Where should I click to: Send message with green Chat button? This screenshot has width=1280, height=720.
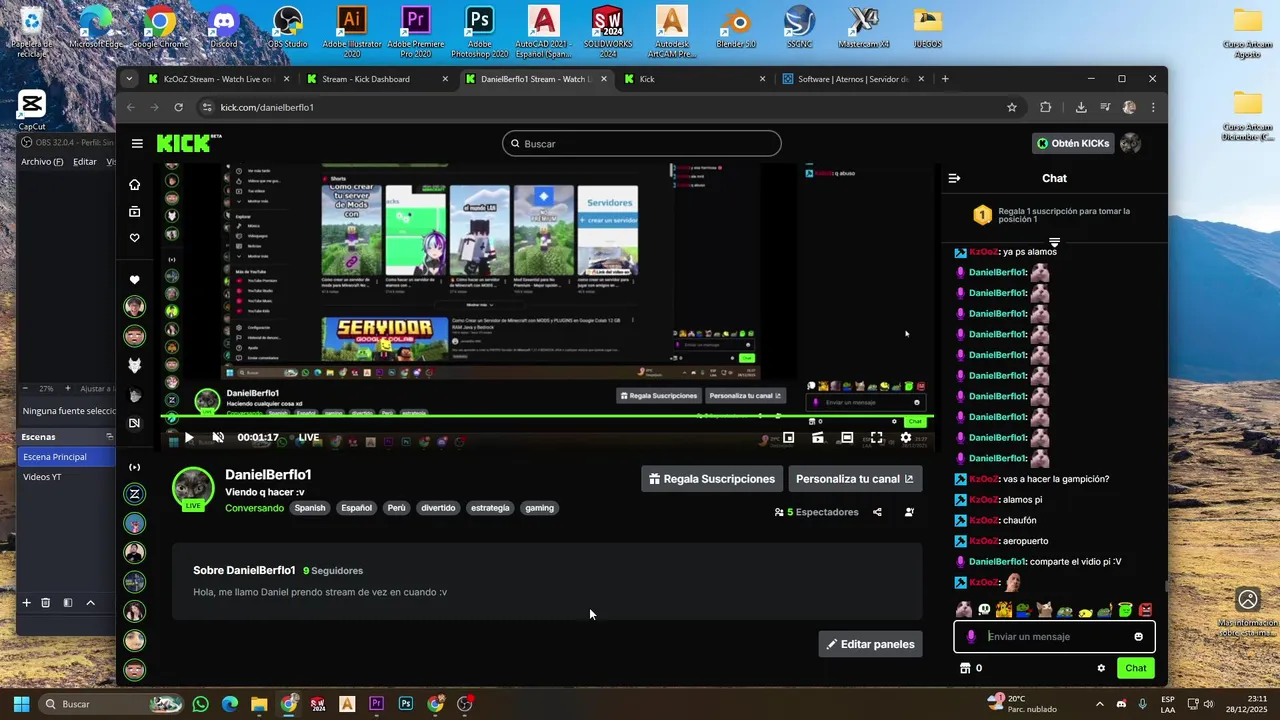pyautogui.click(x=1136, y=668)
